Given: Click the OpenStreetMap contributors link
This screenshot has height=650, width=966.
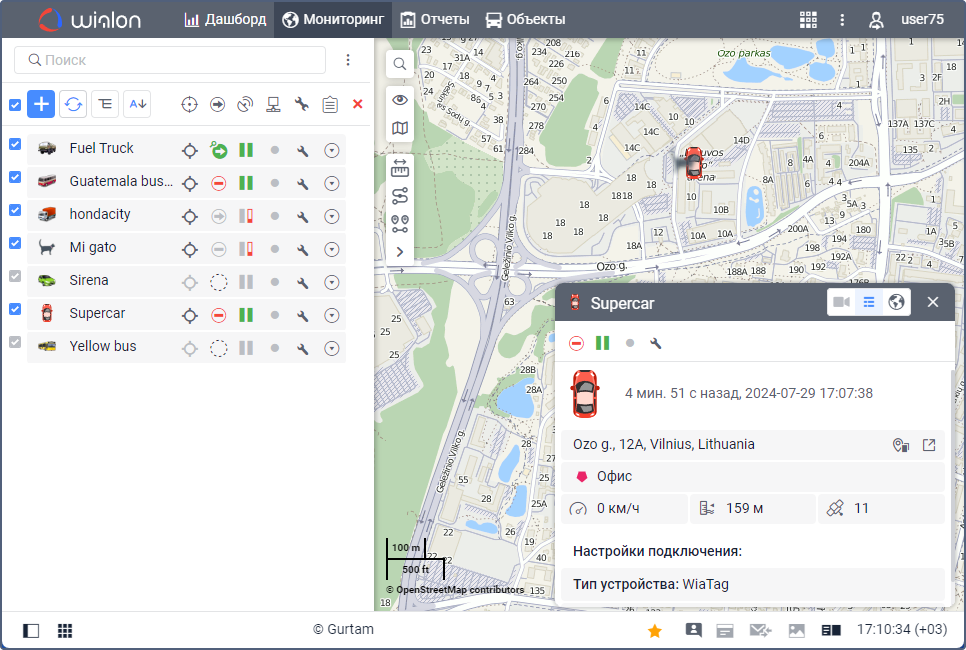Looking at the screenshot, I should click(x=459, y=590).
